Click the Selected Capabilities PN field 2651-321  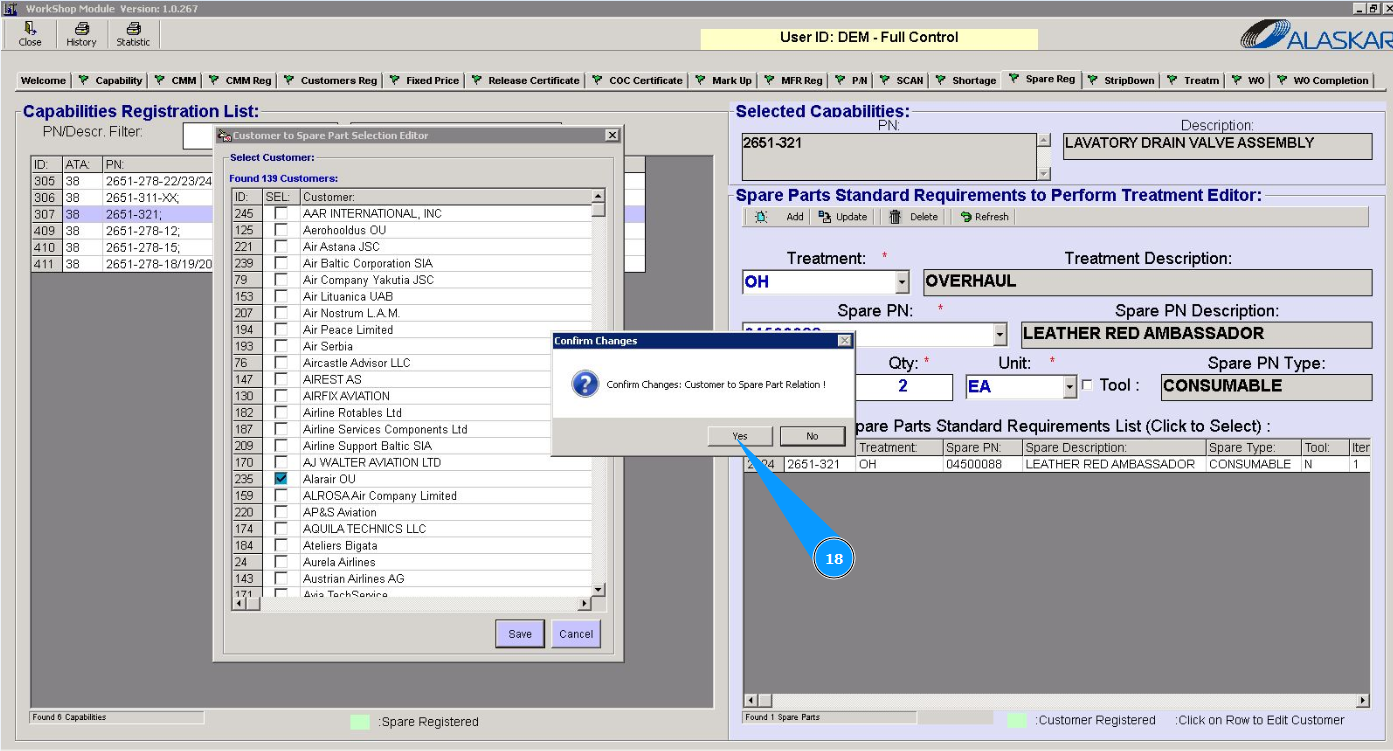888,158
